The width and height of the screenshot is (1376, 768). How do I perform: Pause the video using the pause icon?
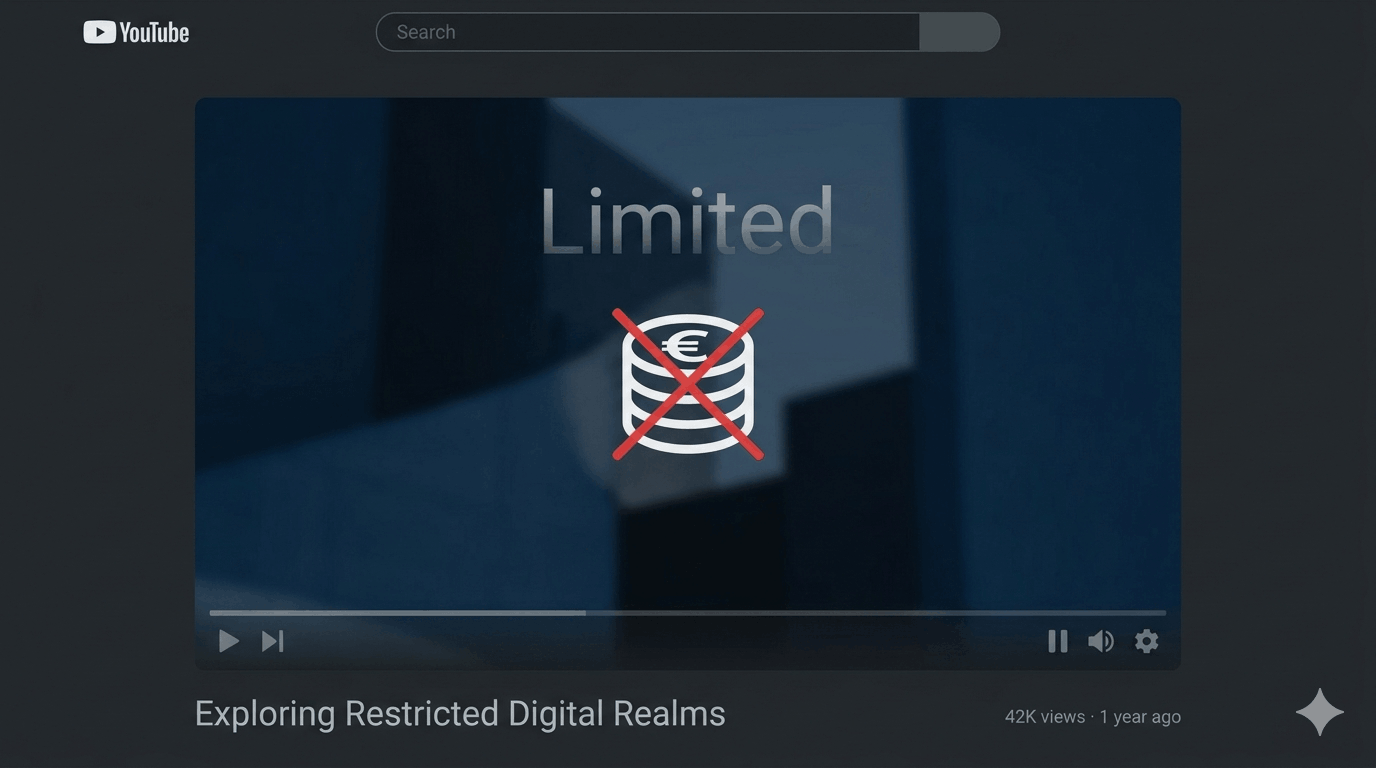coord(1058,641)
